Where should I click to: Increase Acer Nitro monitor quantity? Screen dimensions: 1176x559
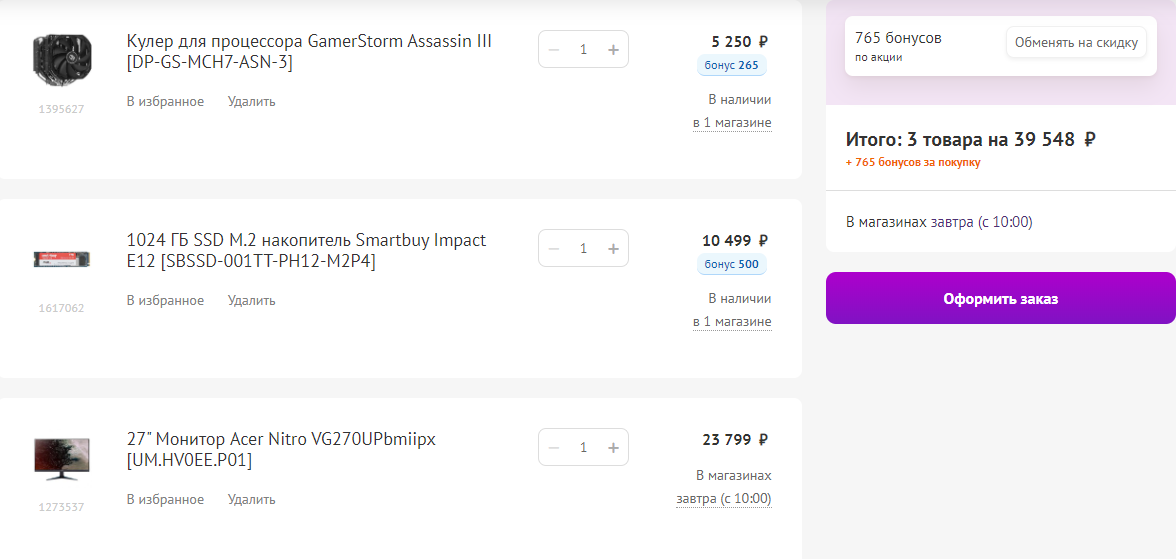coord(613,447)
